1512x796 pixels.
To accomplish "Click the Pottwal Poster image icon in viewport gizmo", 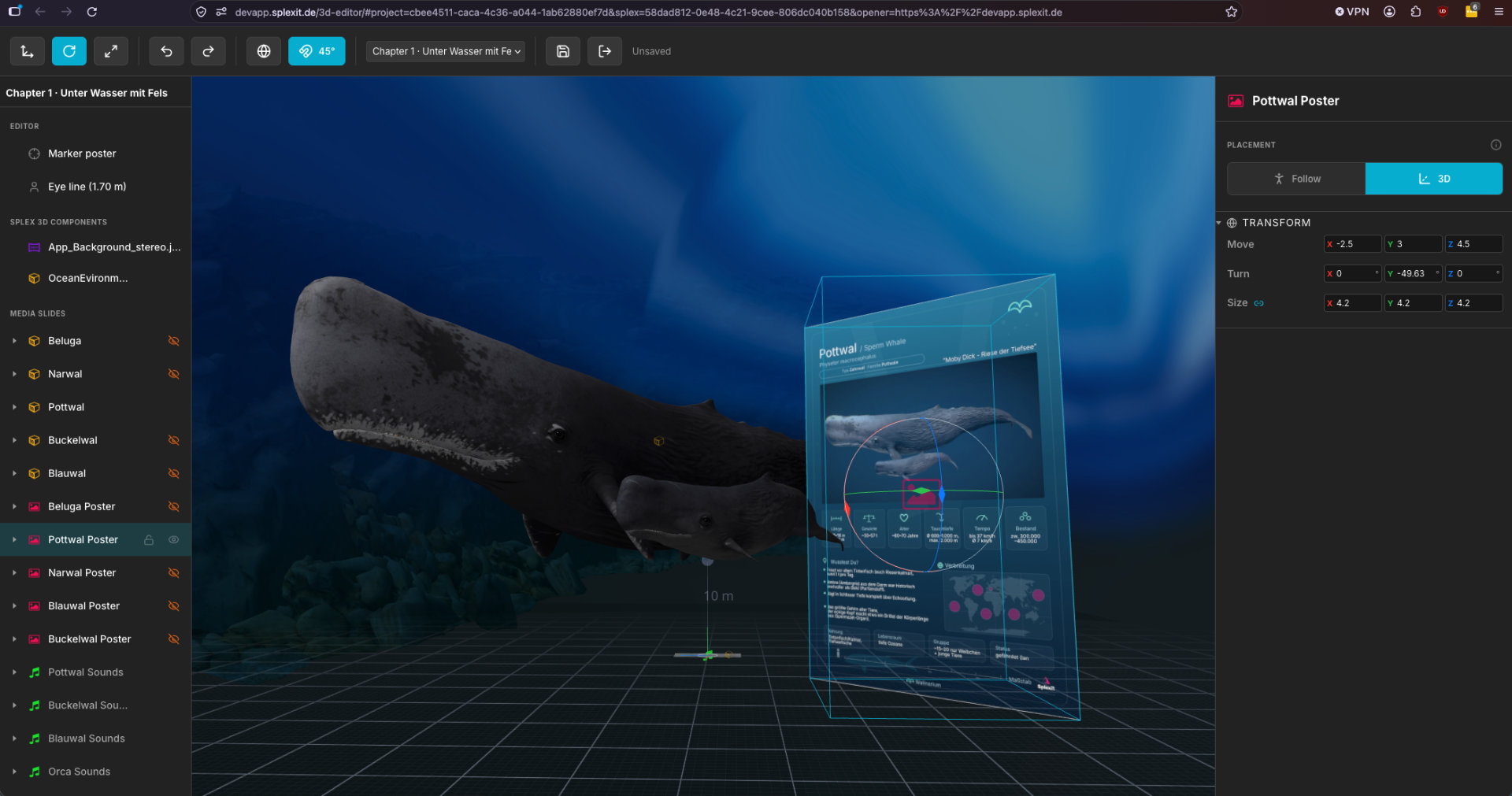I will [x=920, y=494].
